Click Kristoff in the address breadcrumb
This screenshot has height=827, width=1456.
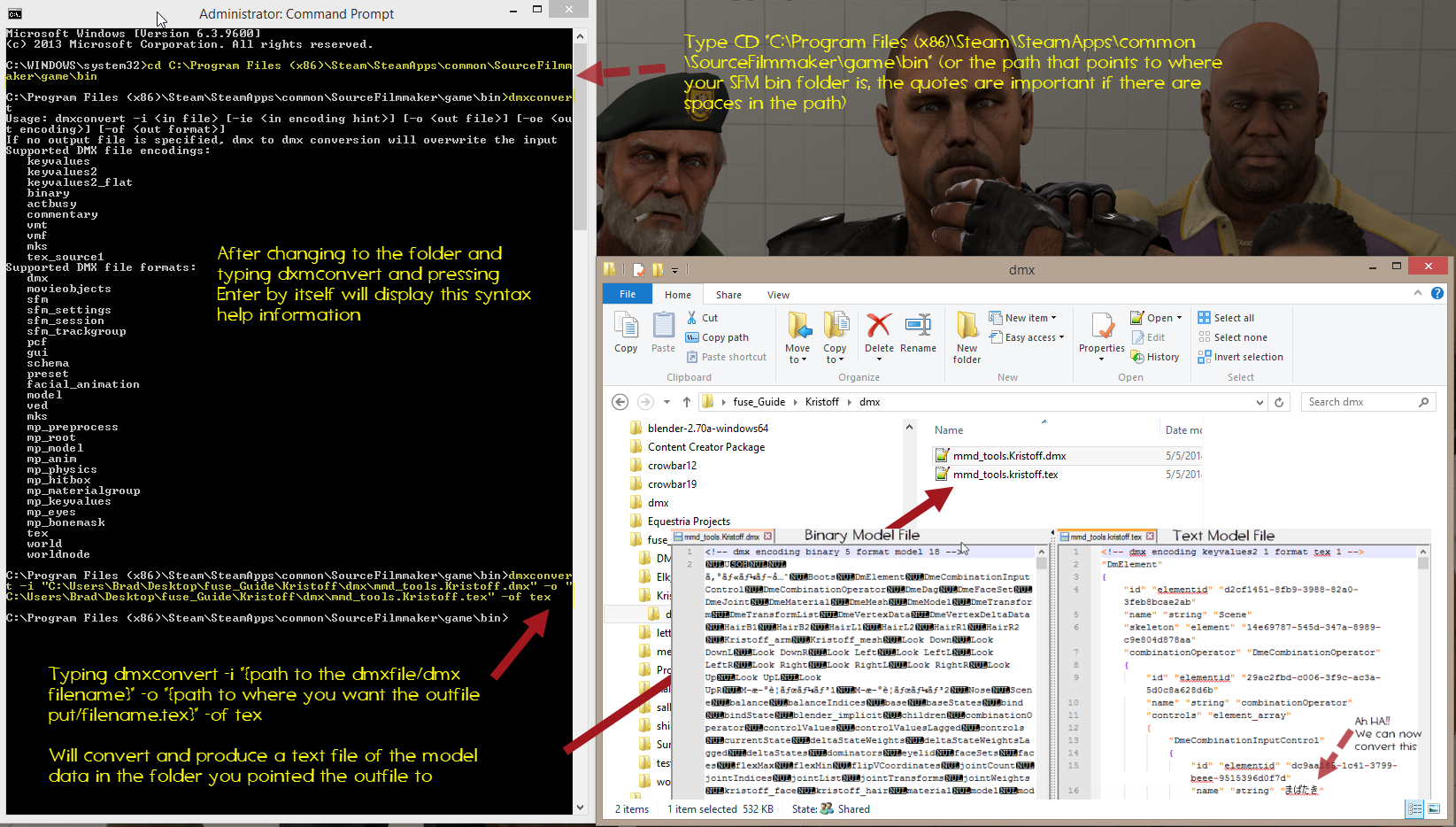(x=821, y=402)
